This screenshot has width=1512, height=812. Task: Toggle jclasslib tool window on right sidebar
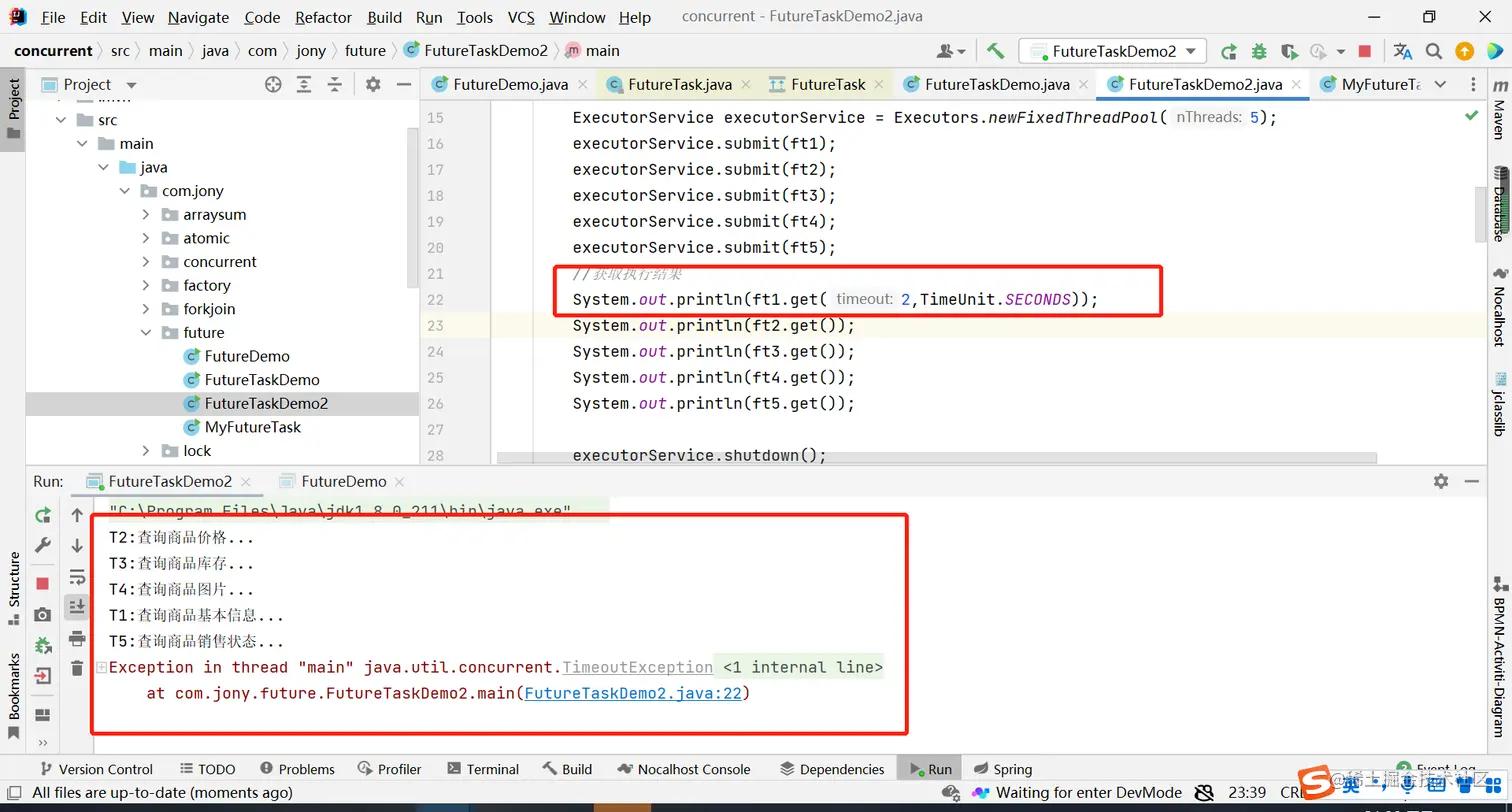(x=1499, y=404)
